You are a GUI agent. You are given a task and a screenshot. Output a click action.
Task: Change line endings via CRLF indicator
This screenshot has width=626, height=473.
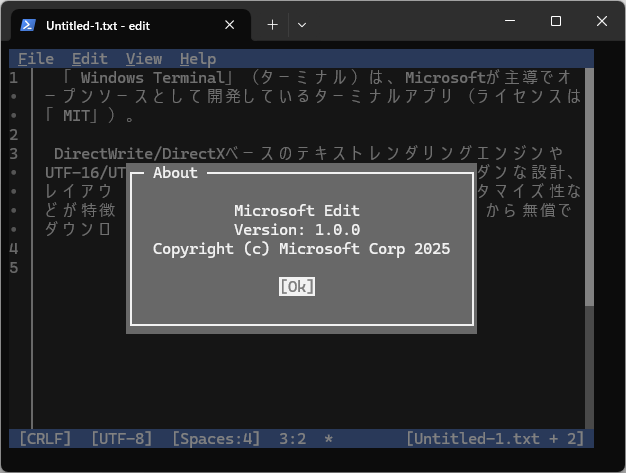pos(45,438)
